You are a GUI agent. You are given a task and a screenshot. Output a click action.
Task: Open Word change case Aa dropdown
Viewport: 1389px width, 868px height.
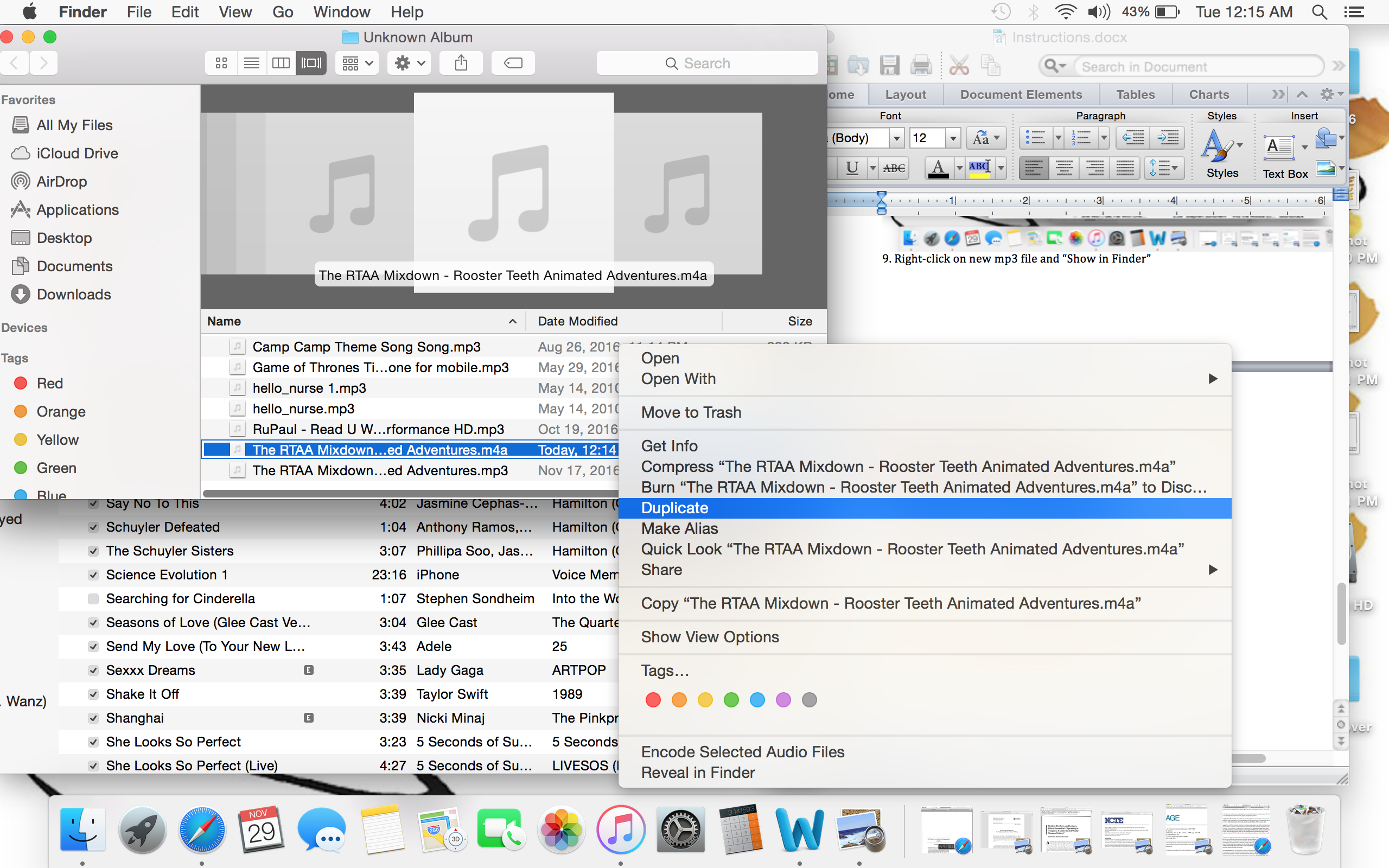(986, 138)
